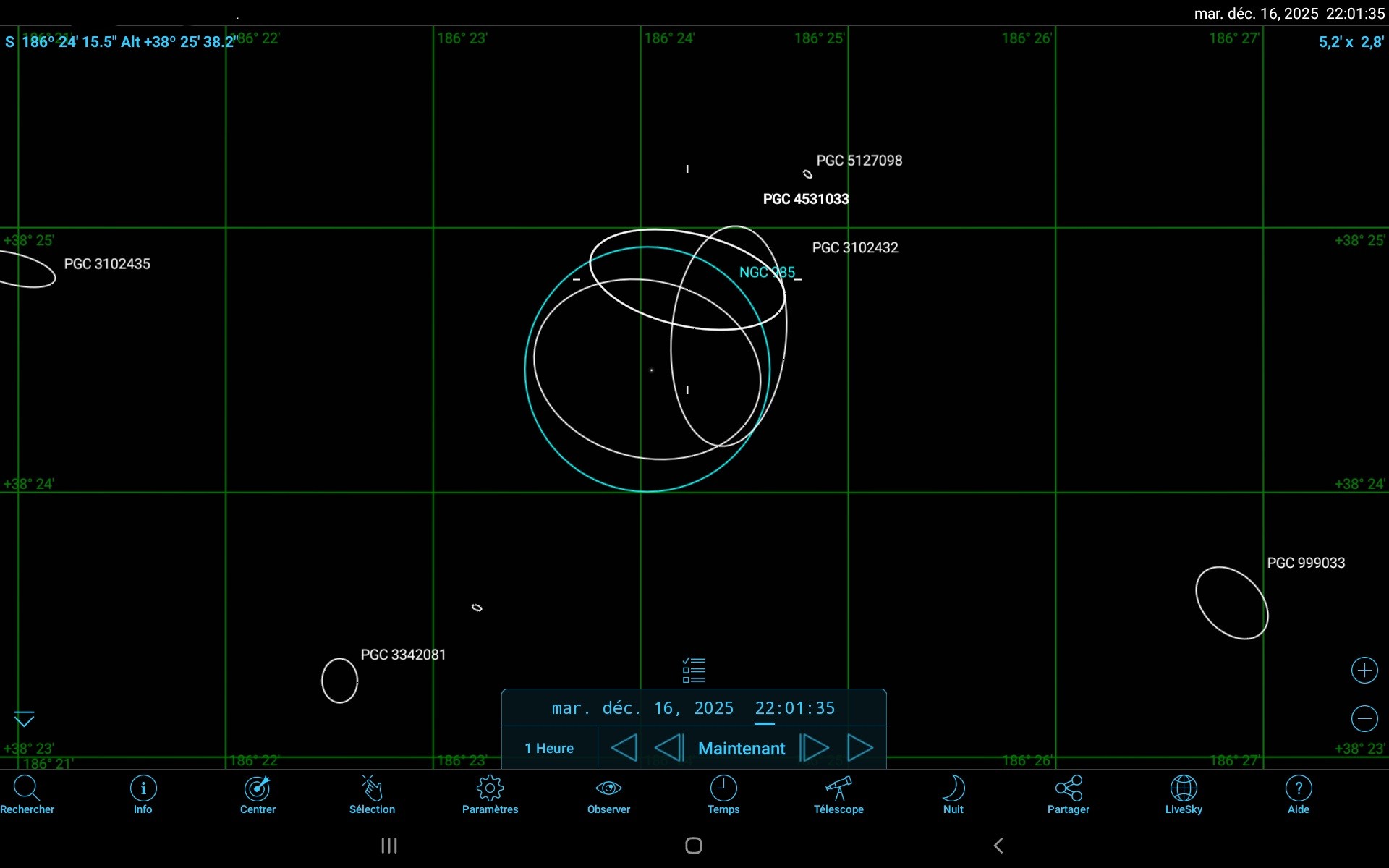Open the Info panel for selected object
1389x868 pixels.
(x=143, y=794)
